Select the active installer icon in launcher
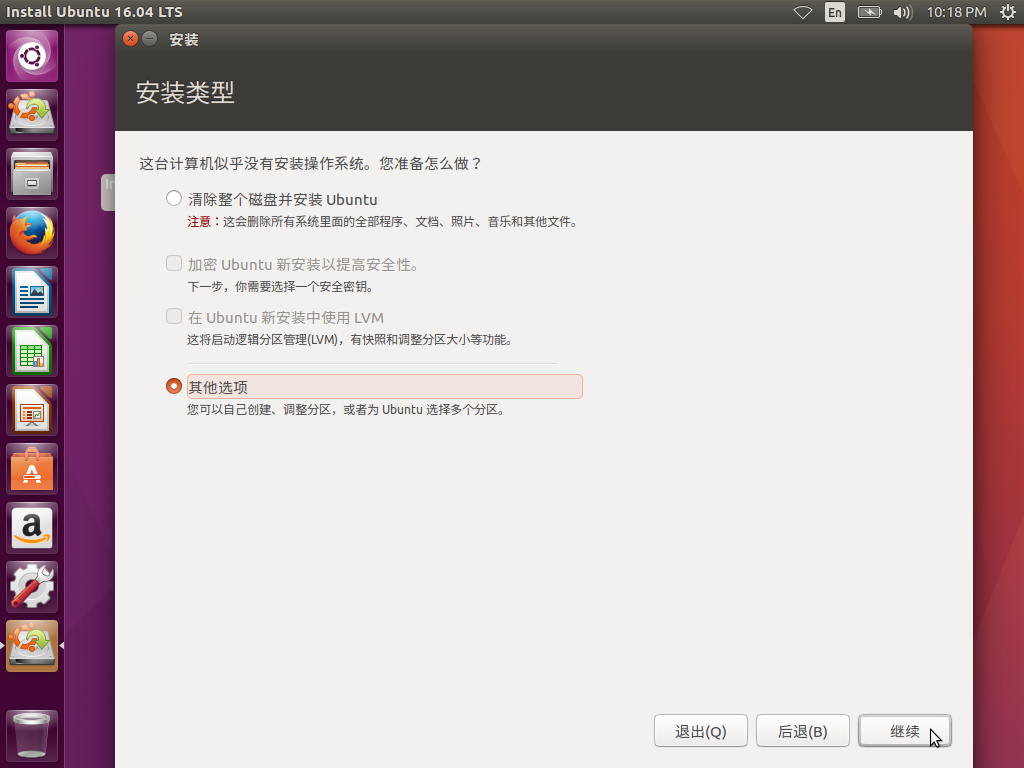 (32, 646)
